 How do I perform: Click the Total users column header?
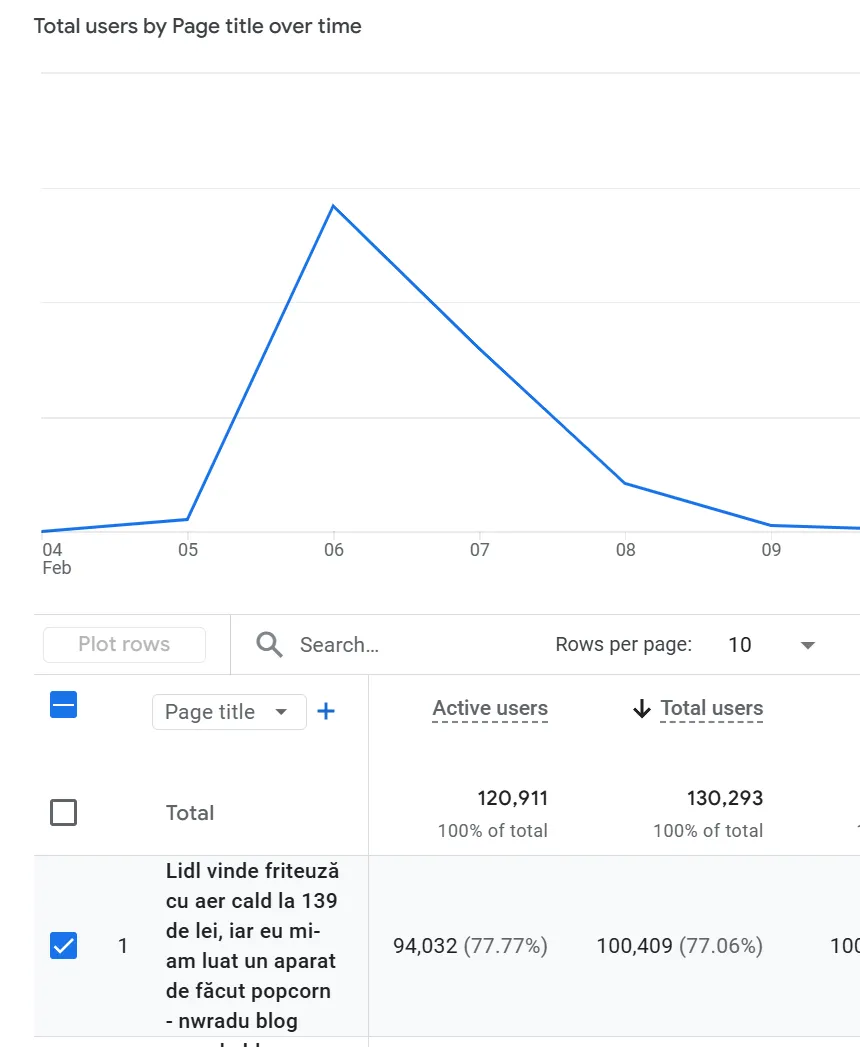point(711,708)
